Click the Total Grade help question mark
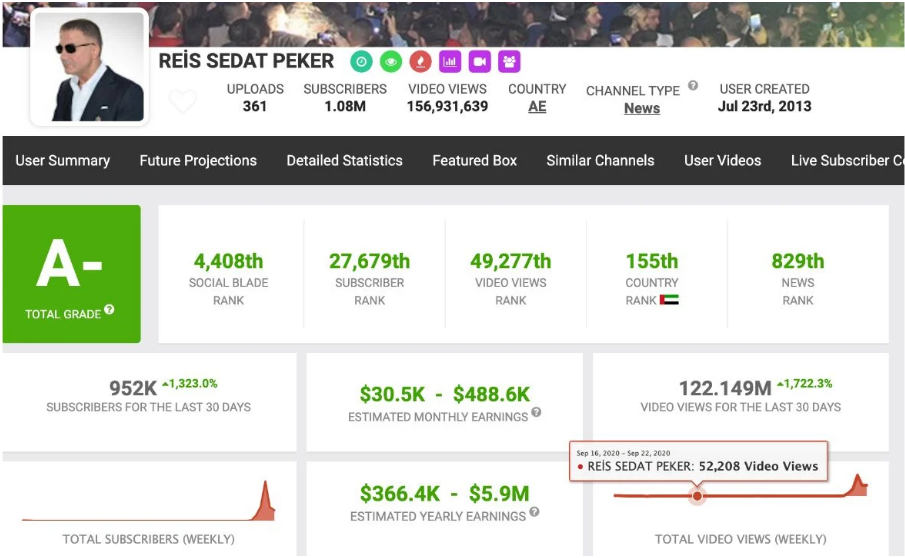 (109, 309)
